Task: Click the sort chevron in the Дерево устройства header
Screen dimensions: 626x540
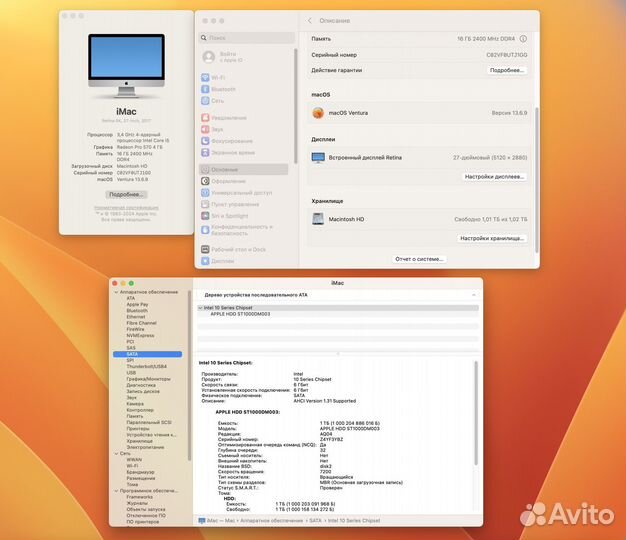Action: click(473, 295)
